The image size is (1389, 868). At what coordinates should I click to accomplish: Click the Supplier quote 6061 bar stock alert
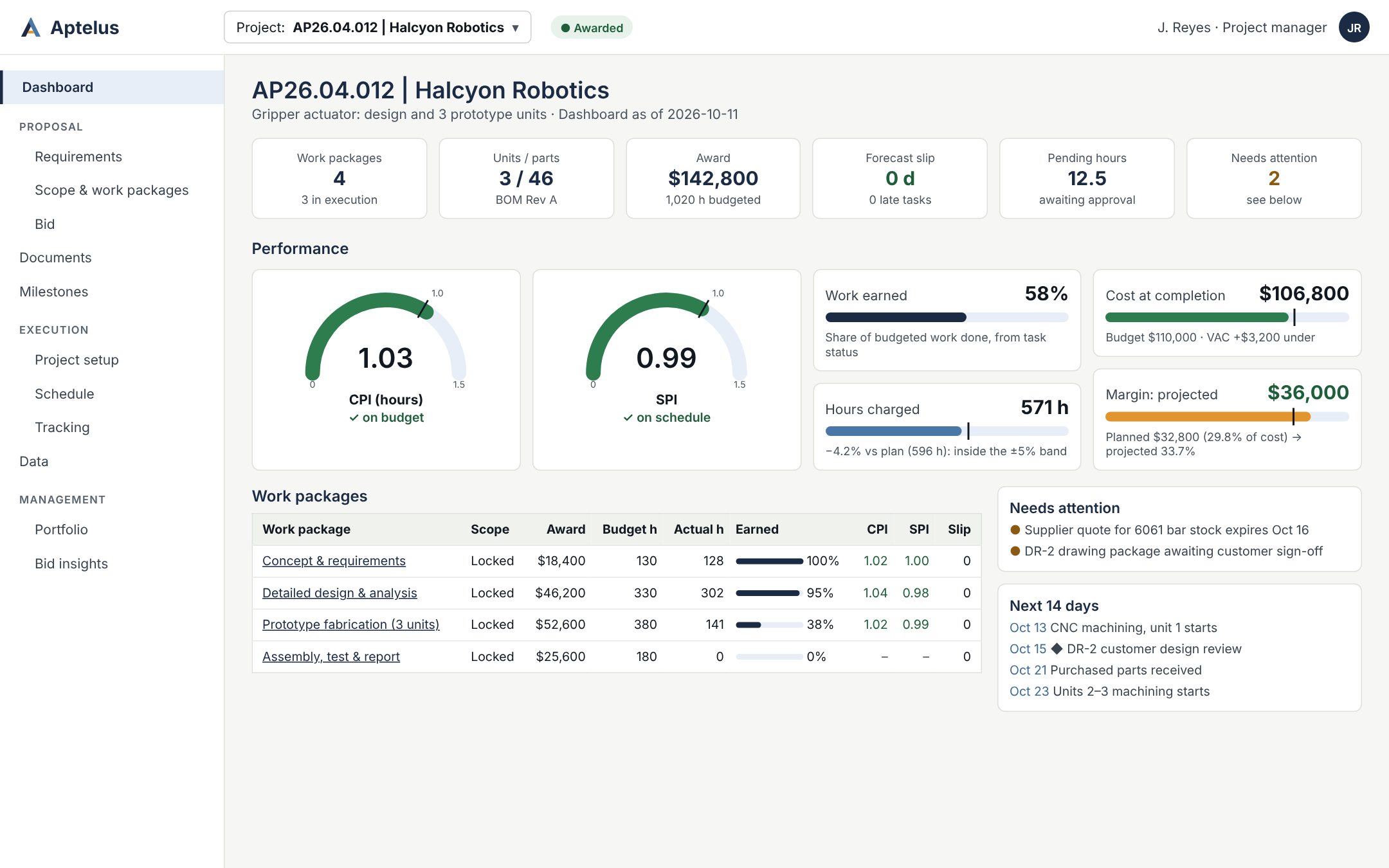1159,530
